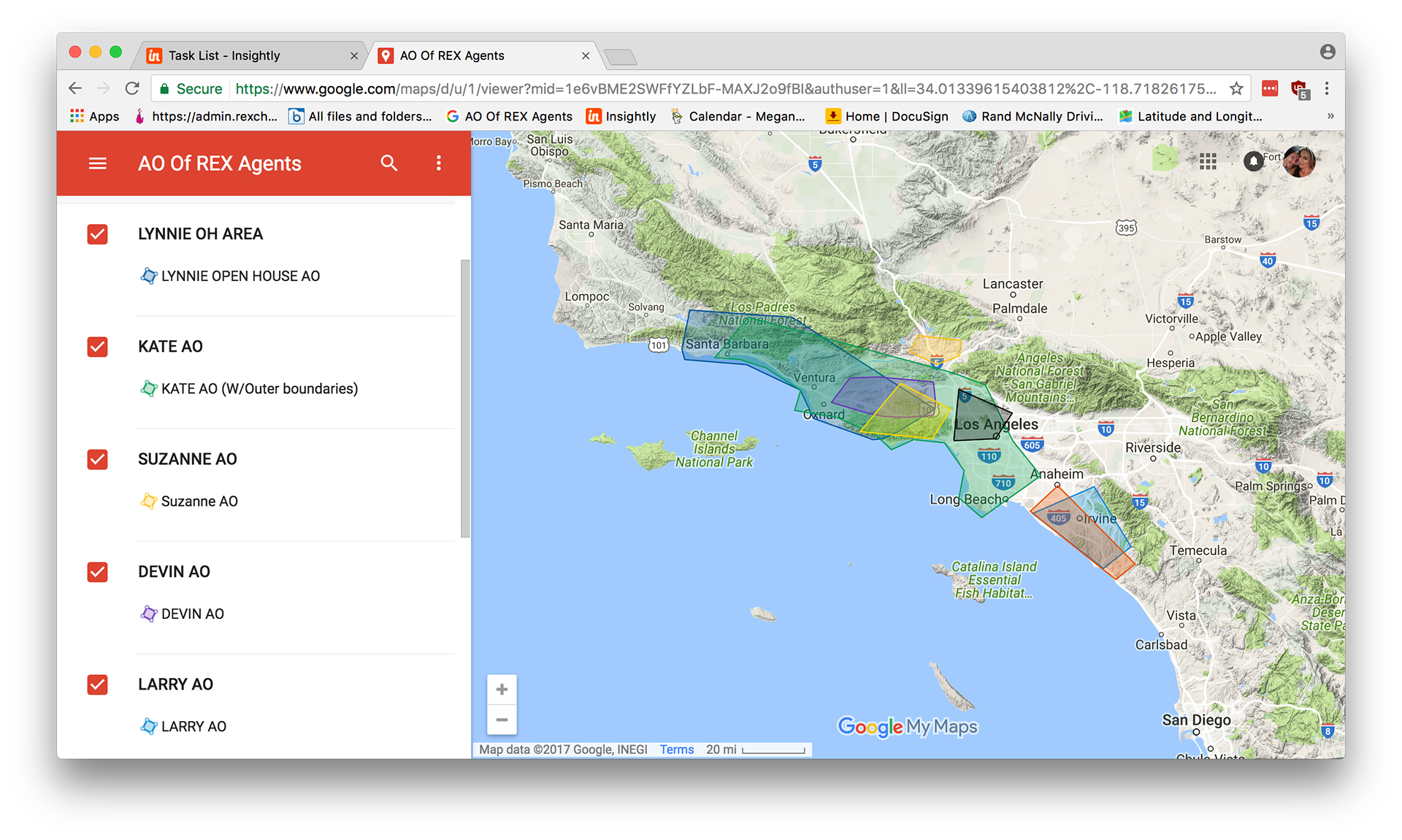
Task: Bookmark page with the star icon
Action: tap(1236, 89)
